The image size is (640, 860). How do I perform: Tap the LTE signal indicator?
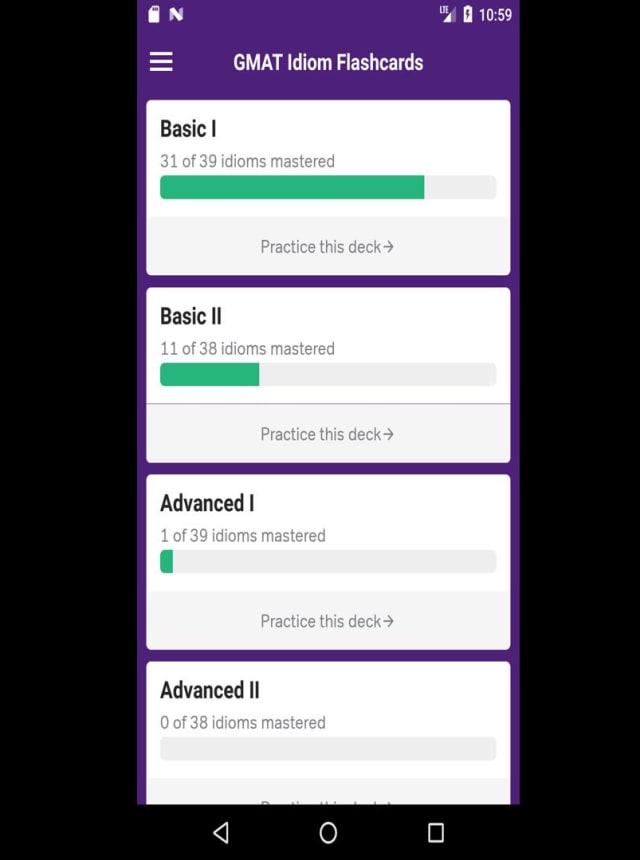(447, 14)
